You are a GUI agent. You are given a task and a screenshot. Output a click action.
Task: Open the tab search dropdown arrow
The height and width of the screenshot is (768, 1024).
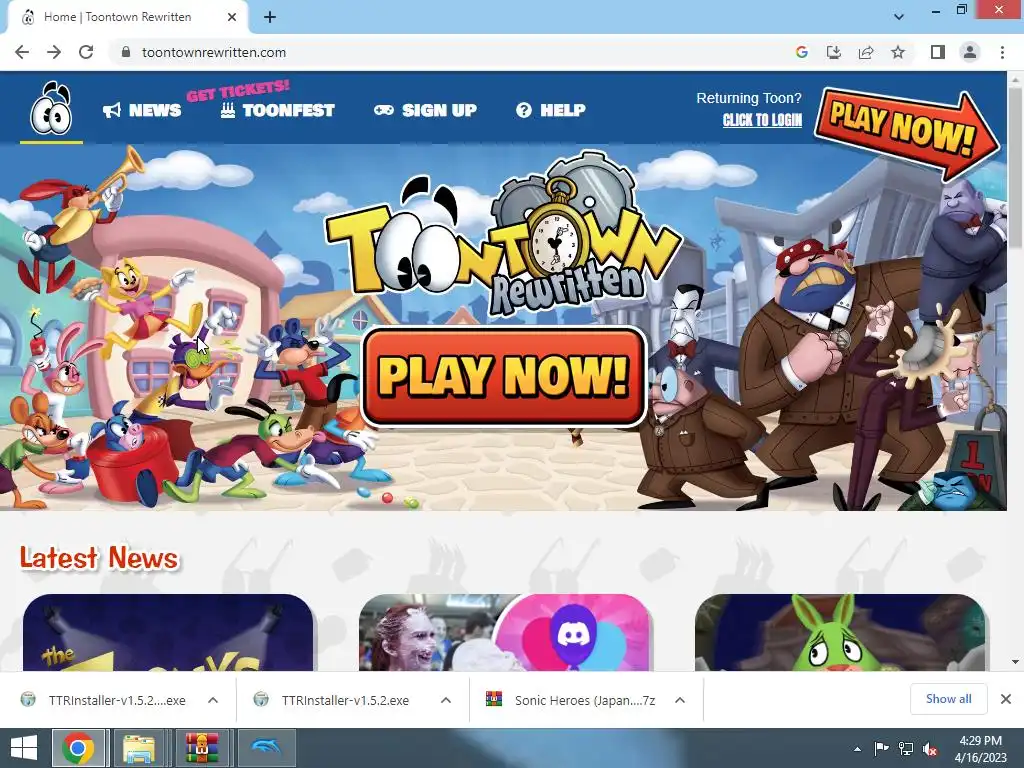click(899, 17)
